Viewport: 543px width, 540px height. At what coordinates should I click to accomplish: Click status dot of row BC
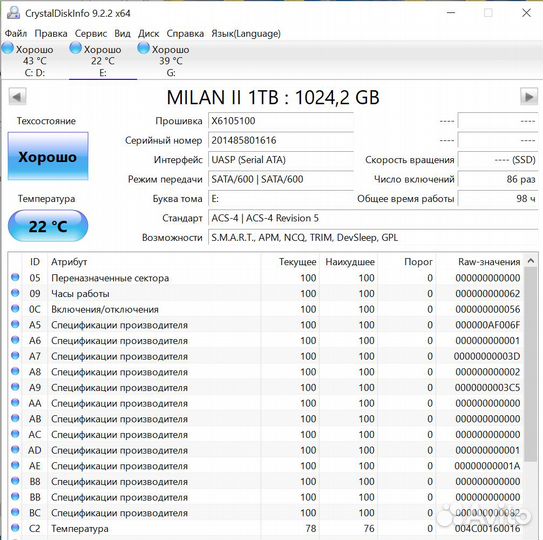(x=15, y=512)
